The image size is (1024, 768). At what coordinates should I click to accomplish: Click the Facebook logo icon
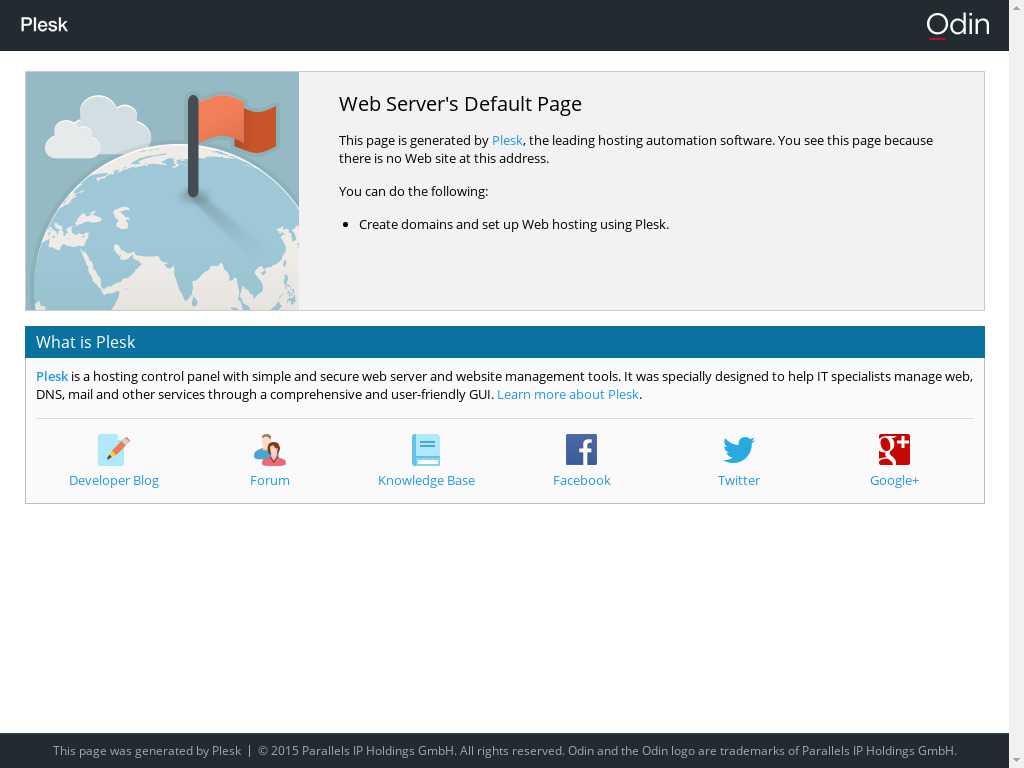[581, 449]
